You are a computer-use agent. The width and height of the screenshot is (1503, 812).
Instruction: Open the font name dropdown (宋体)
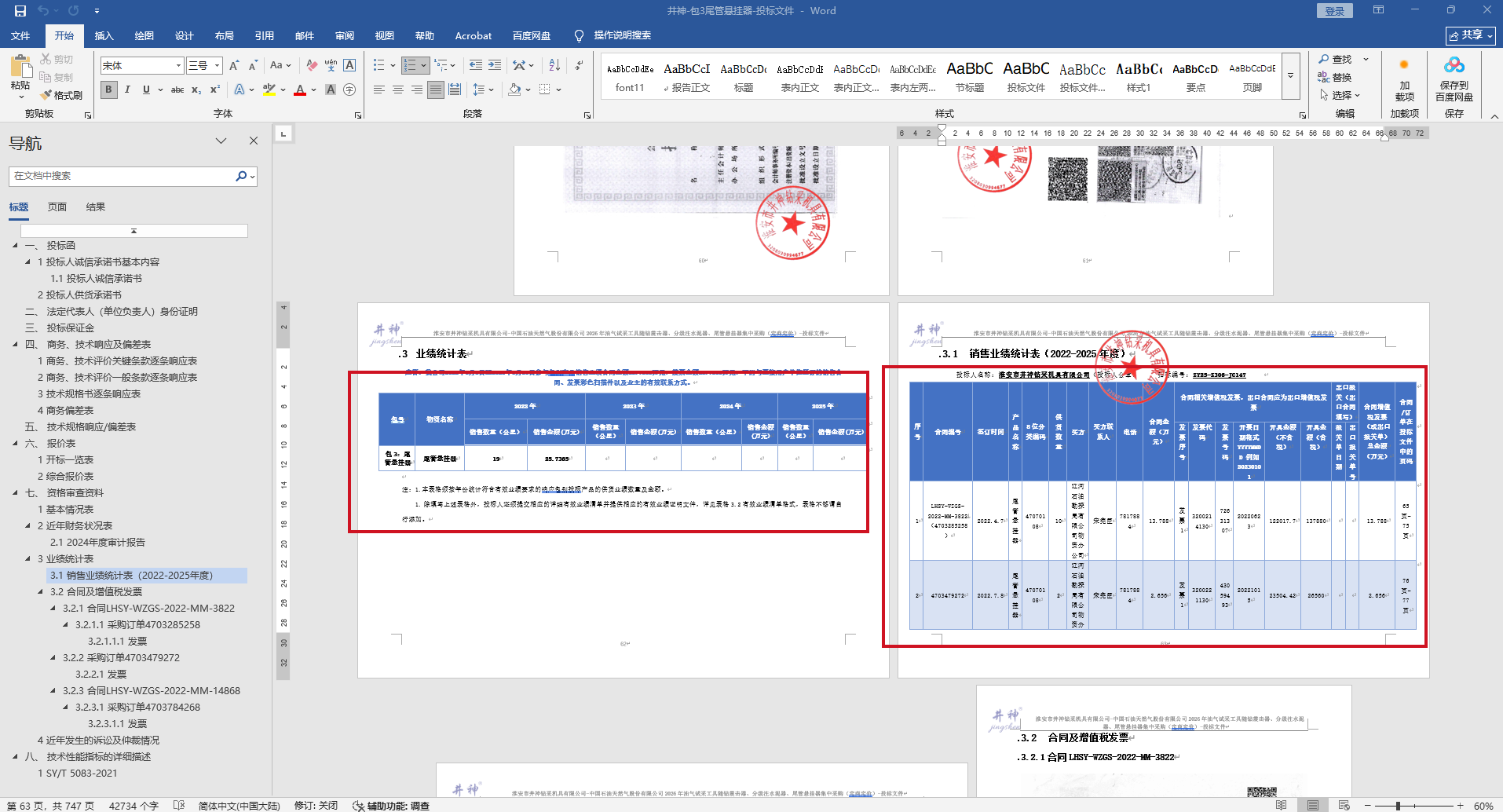coord(179,65)
